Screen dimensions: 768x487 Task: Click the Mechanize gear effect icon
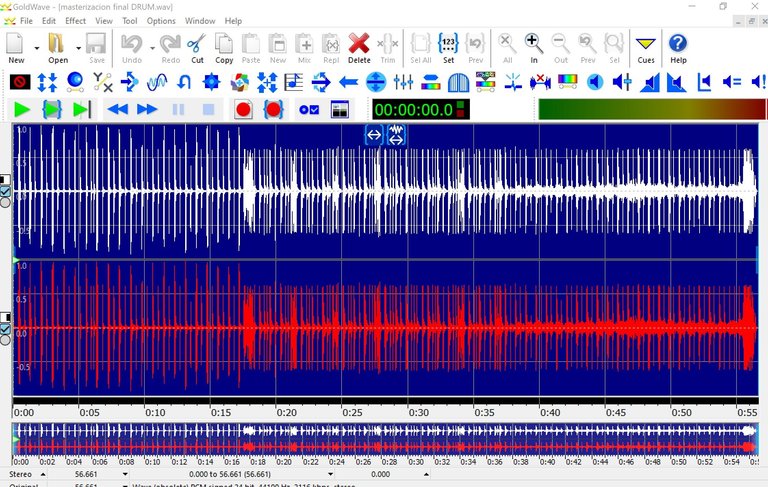(212, 82)
